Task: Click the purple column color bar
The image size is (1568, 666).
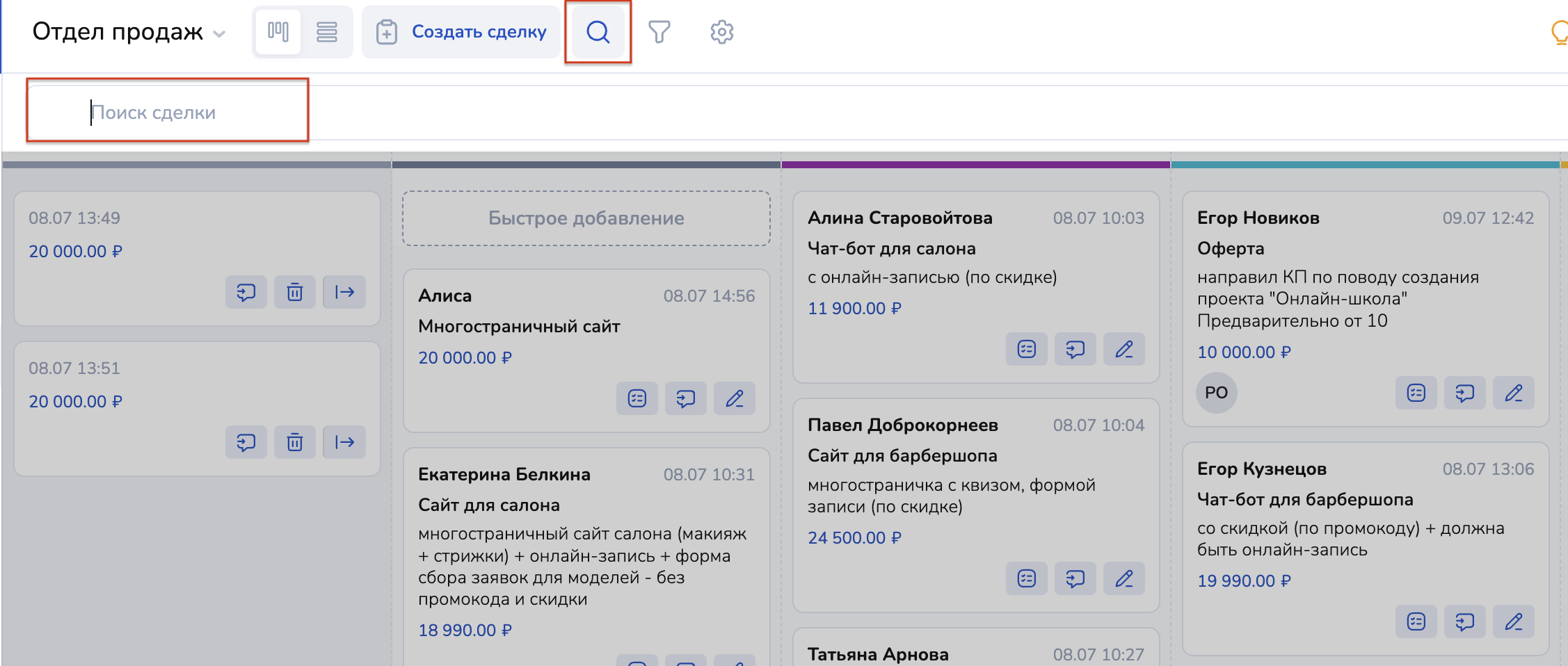Action: (x=975, y=165)
